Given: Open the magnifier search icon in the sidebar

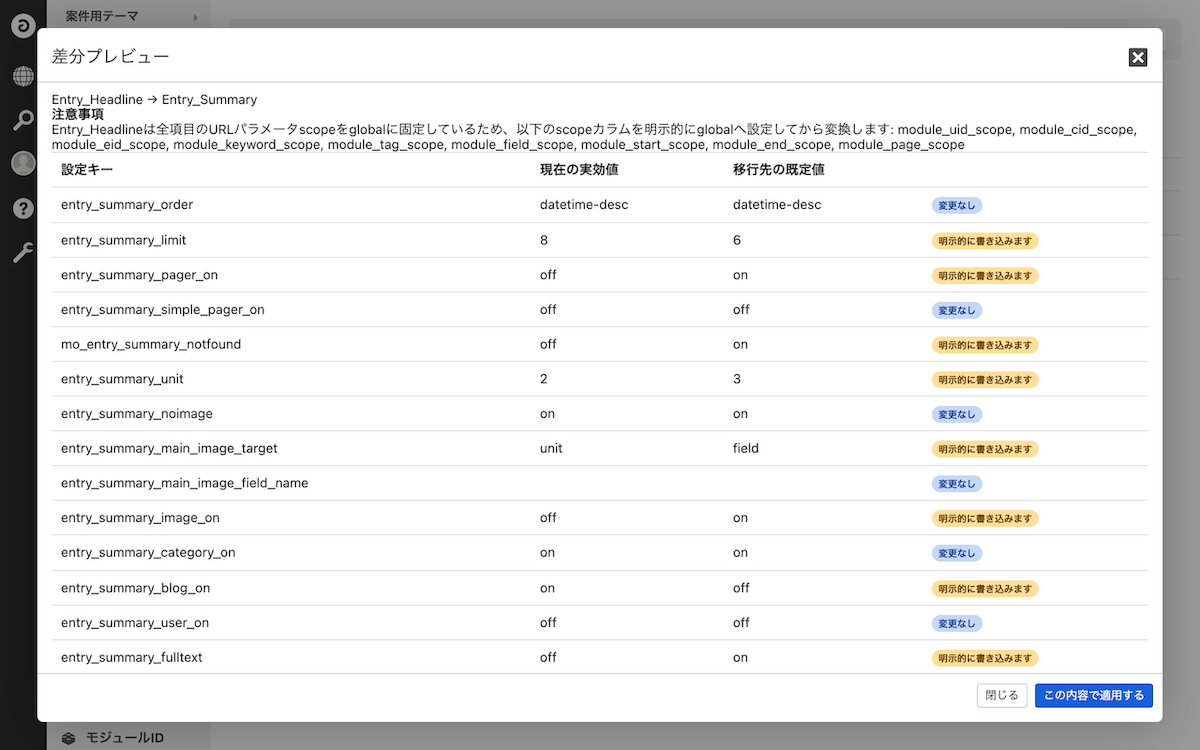Looking at the screenshot, I should [x=23, y=121].
